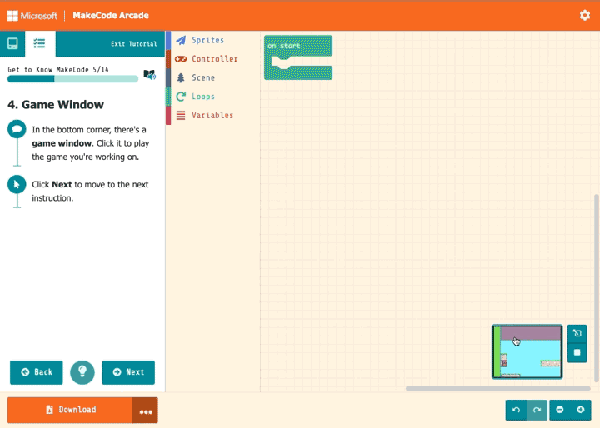Restart the simulator
Viewport: 600px width, 428px height.
[x=577, y=333]
